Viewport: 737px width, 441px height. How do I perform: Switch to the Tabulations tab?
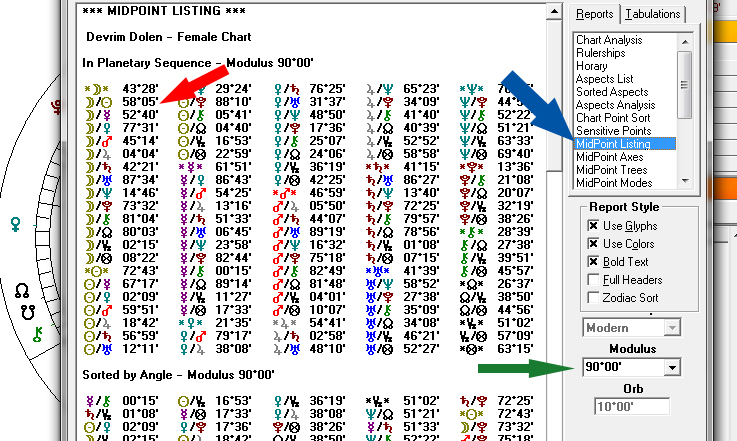tap(652, 14)
